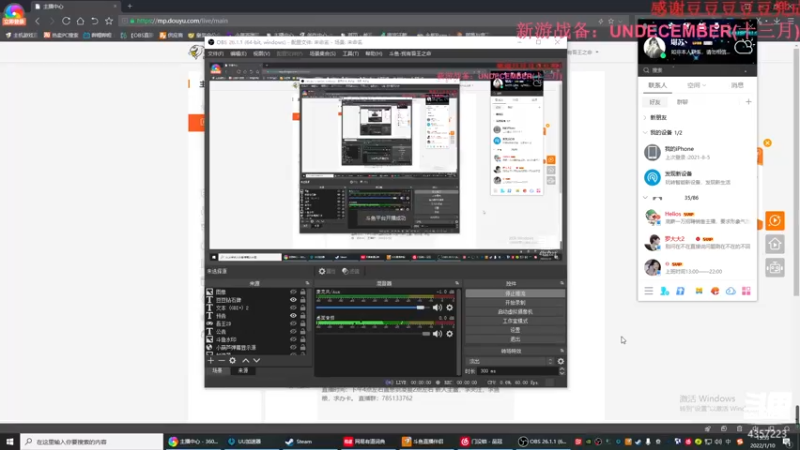The height and width of the screenshot is (450, 800).
Task: Open Steam from the taskbar
Action: [299, 441]
